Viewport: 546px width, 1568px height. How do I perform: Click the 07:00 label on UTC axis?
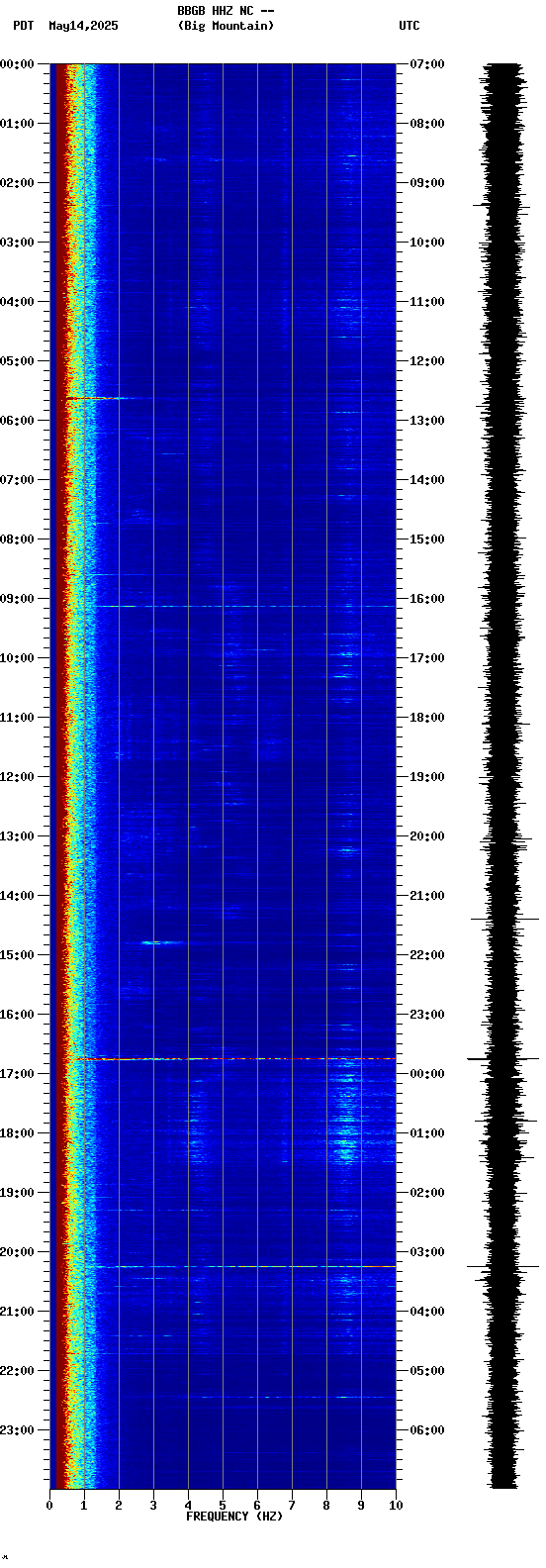[427, 64]
